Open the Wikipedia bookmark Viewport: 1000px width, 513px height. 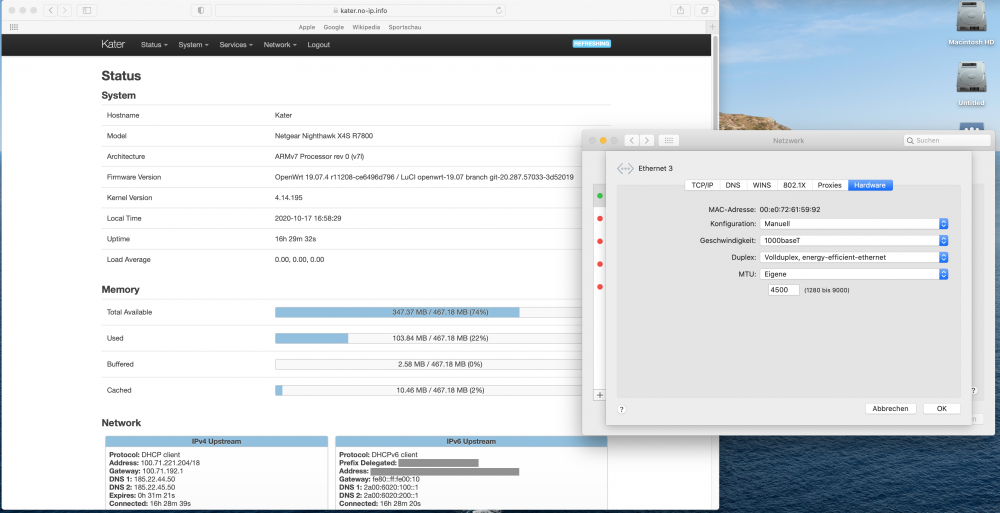click(x=366, y=27)
